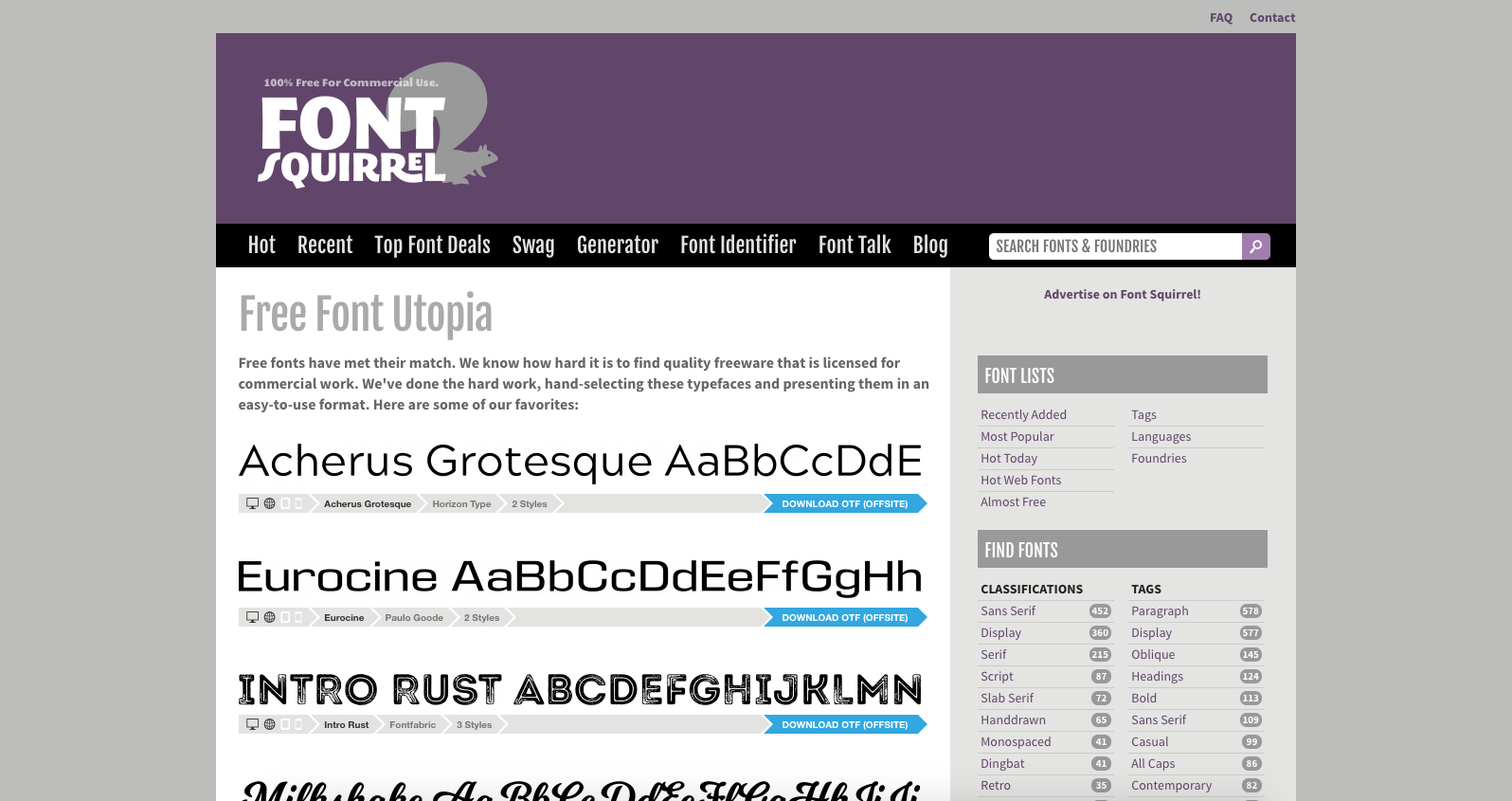
Task: Open the Recent menu item
Action: tap(325, 246)
